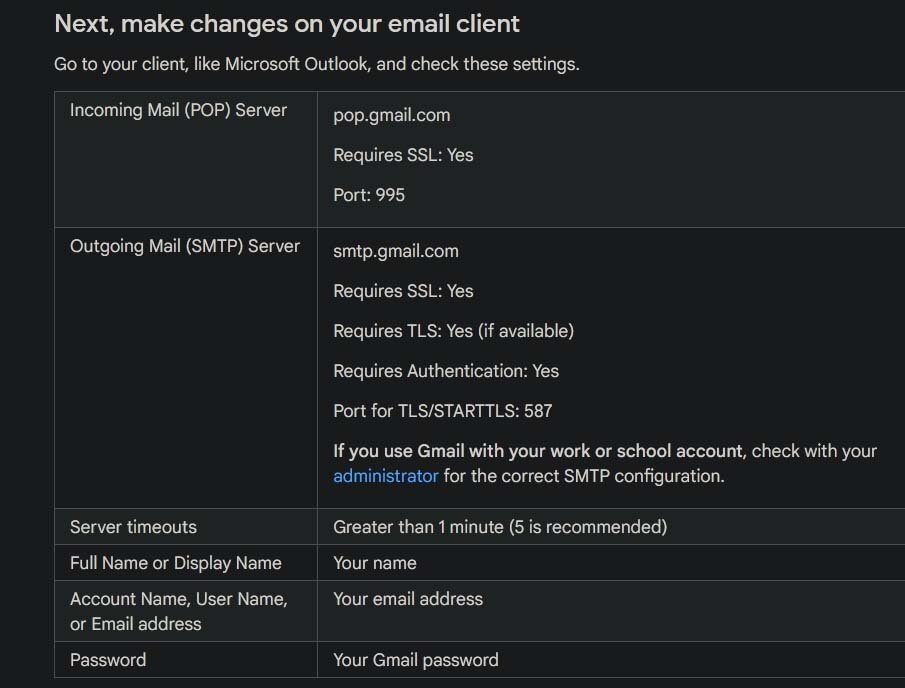Select the pop.gmail.com server text
The height and width of the screenshot is (688, 905).
(391, 115)
